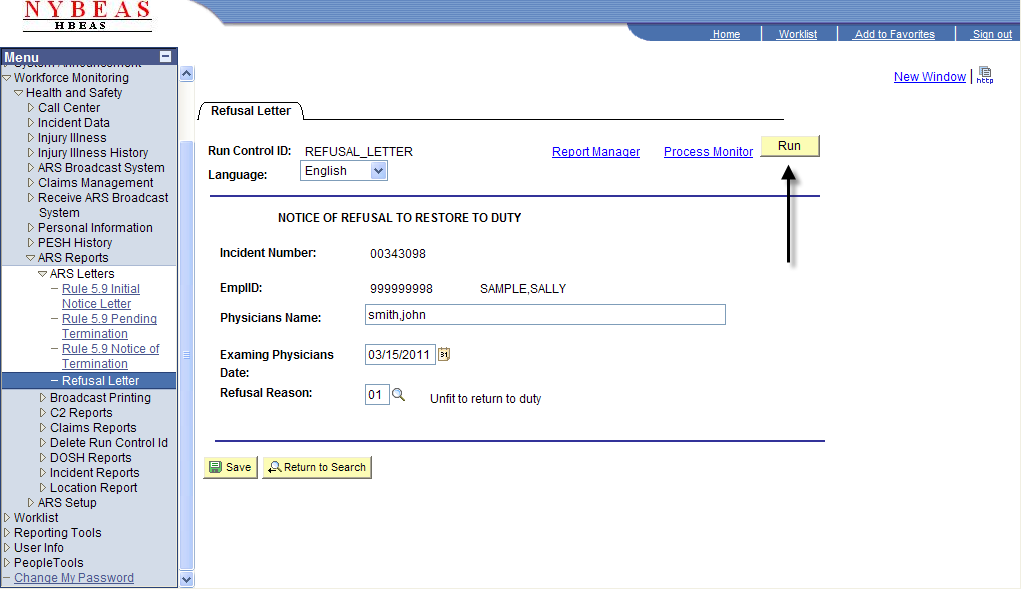Screen dimensions: 1021x589
Task: Open page in New Window
Action: pos(930,77)
